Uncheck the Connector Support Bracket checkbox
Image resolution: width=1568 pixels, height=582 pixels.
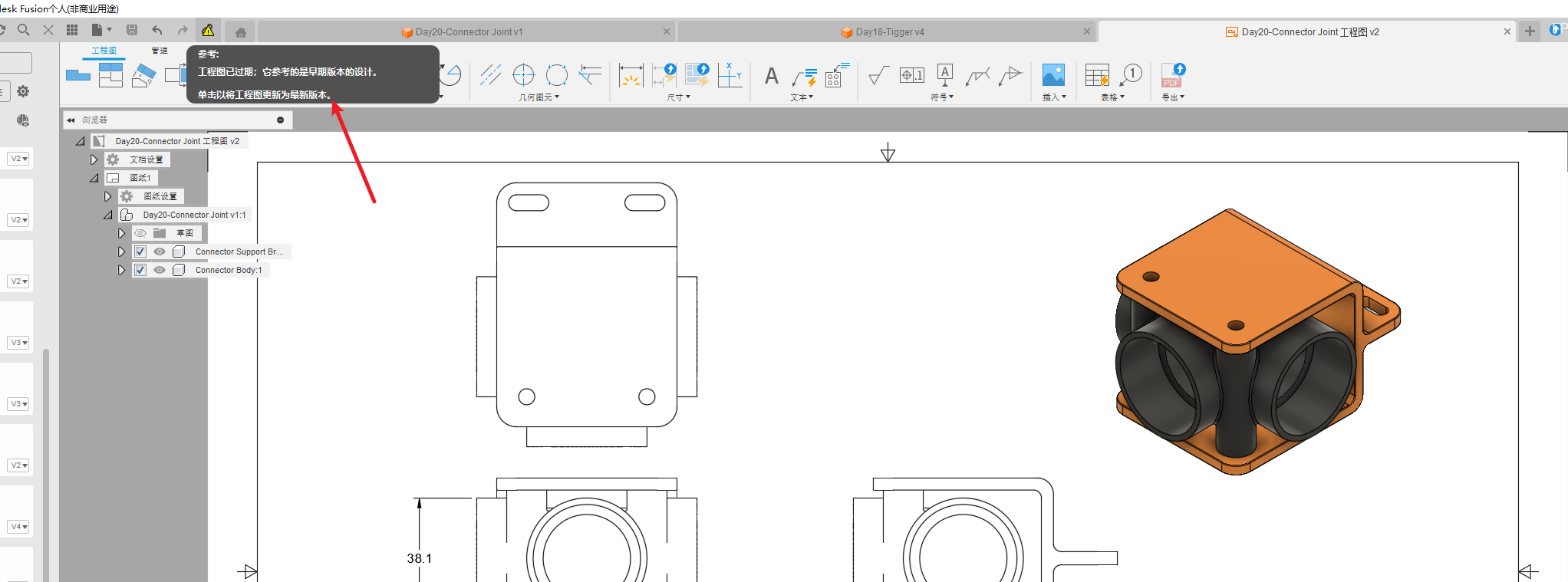[x=140, y=252]
